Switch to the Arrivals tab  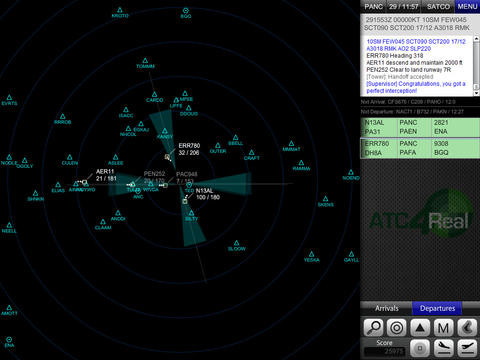[387, 308]
